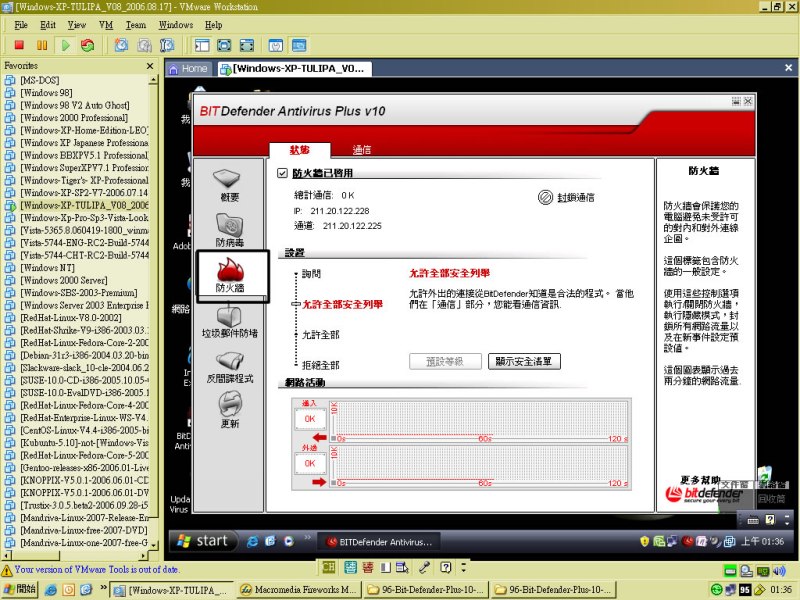Image resolution: width=800 pixels, height=600 pixels.
Task: Open the View menu in VMware Workstation
Action: click(x=77, y=25)
